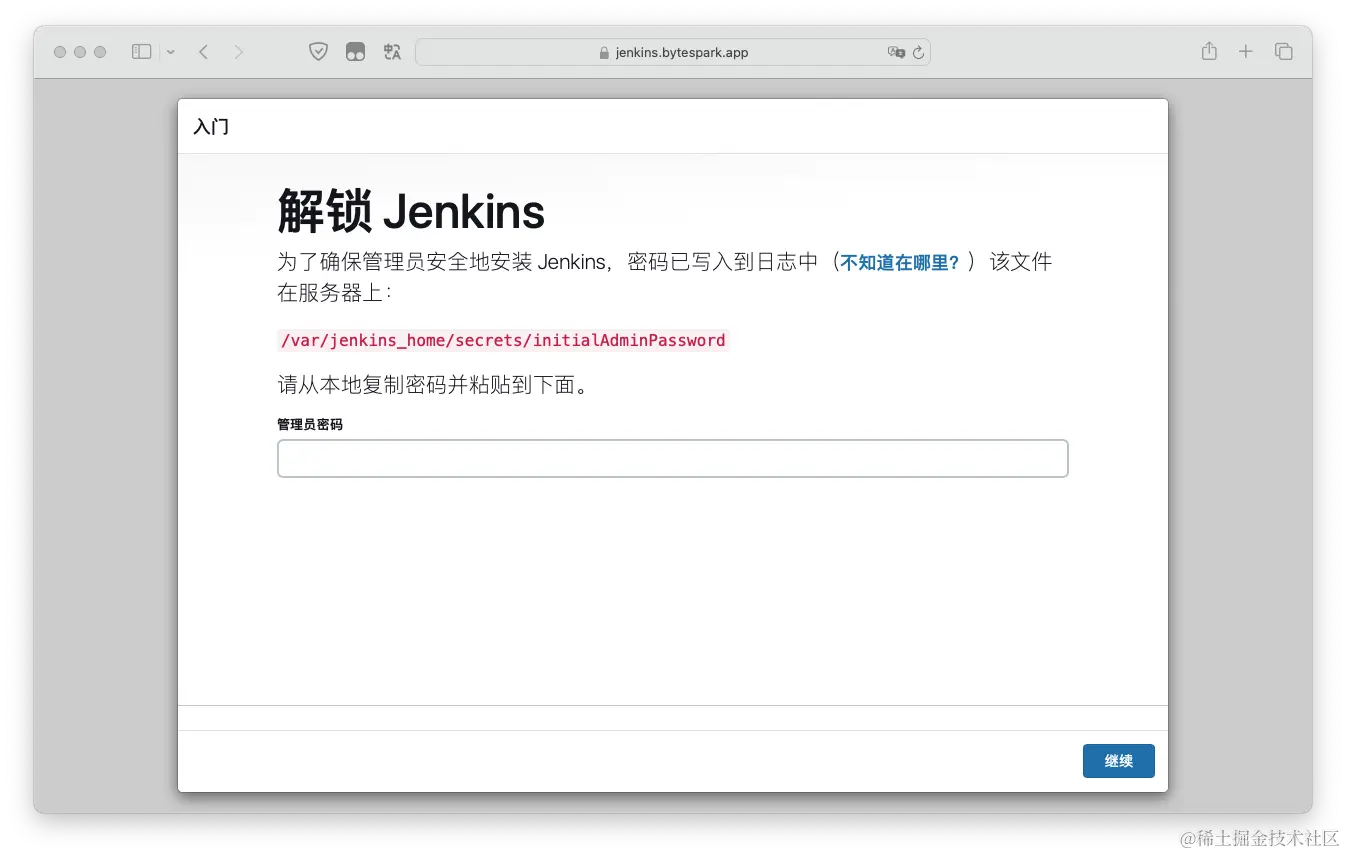Toggle the Safari sidebar
This screenshot has width=1346, height=855.
(141, 51)
